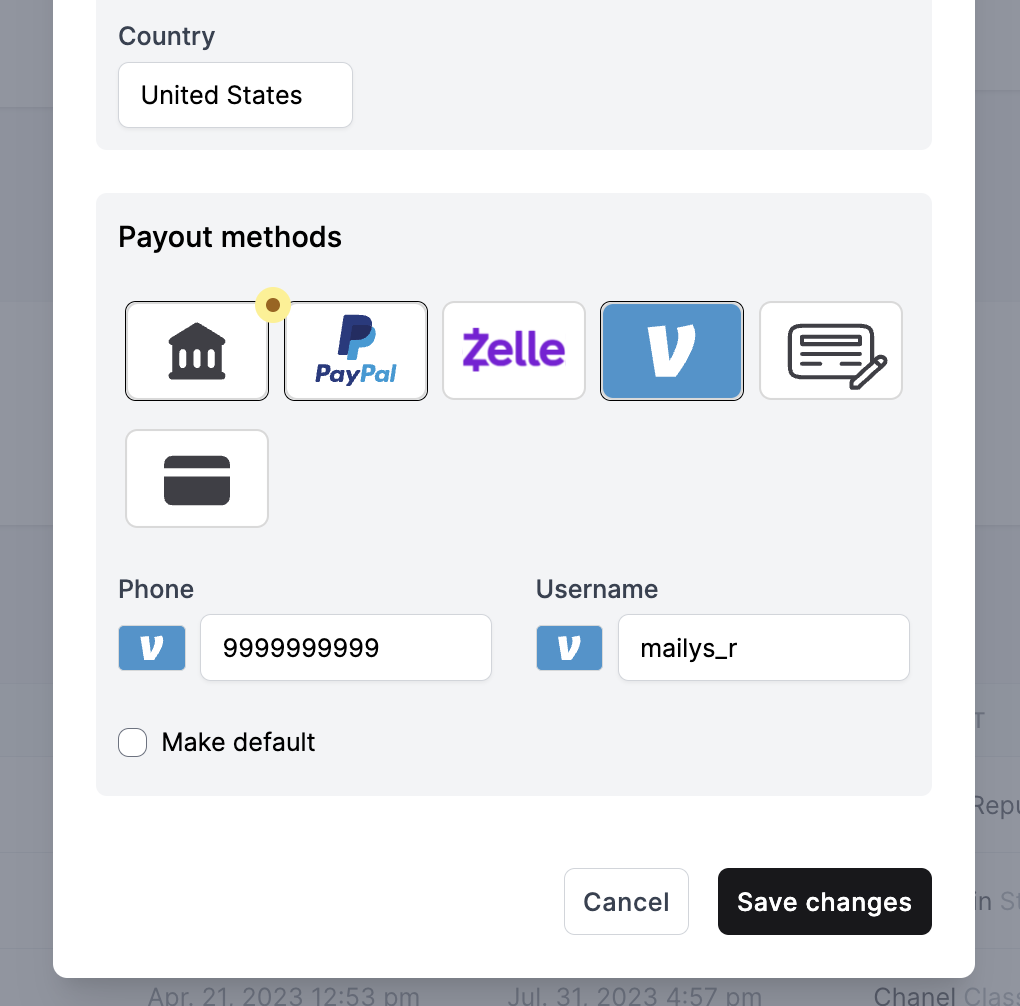Viewport: 1020px width, 1006px height.
Task: Choose PayPal as payout method
Action: tap(356, 351)
